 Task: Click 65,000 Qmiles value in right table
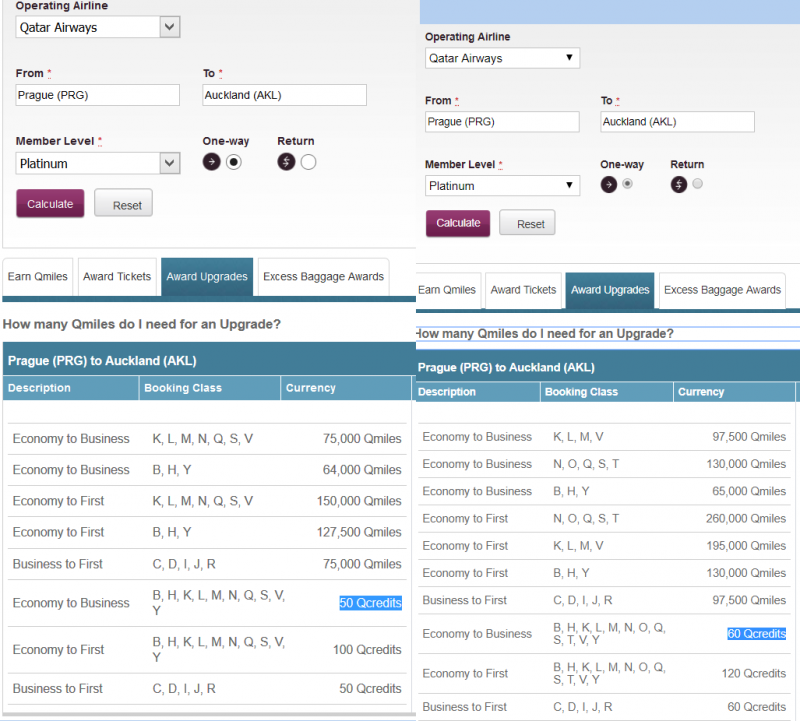749,491
